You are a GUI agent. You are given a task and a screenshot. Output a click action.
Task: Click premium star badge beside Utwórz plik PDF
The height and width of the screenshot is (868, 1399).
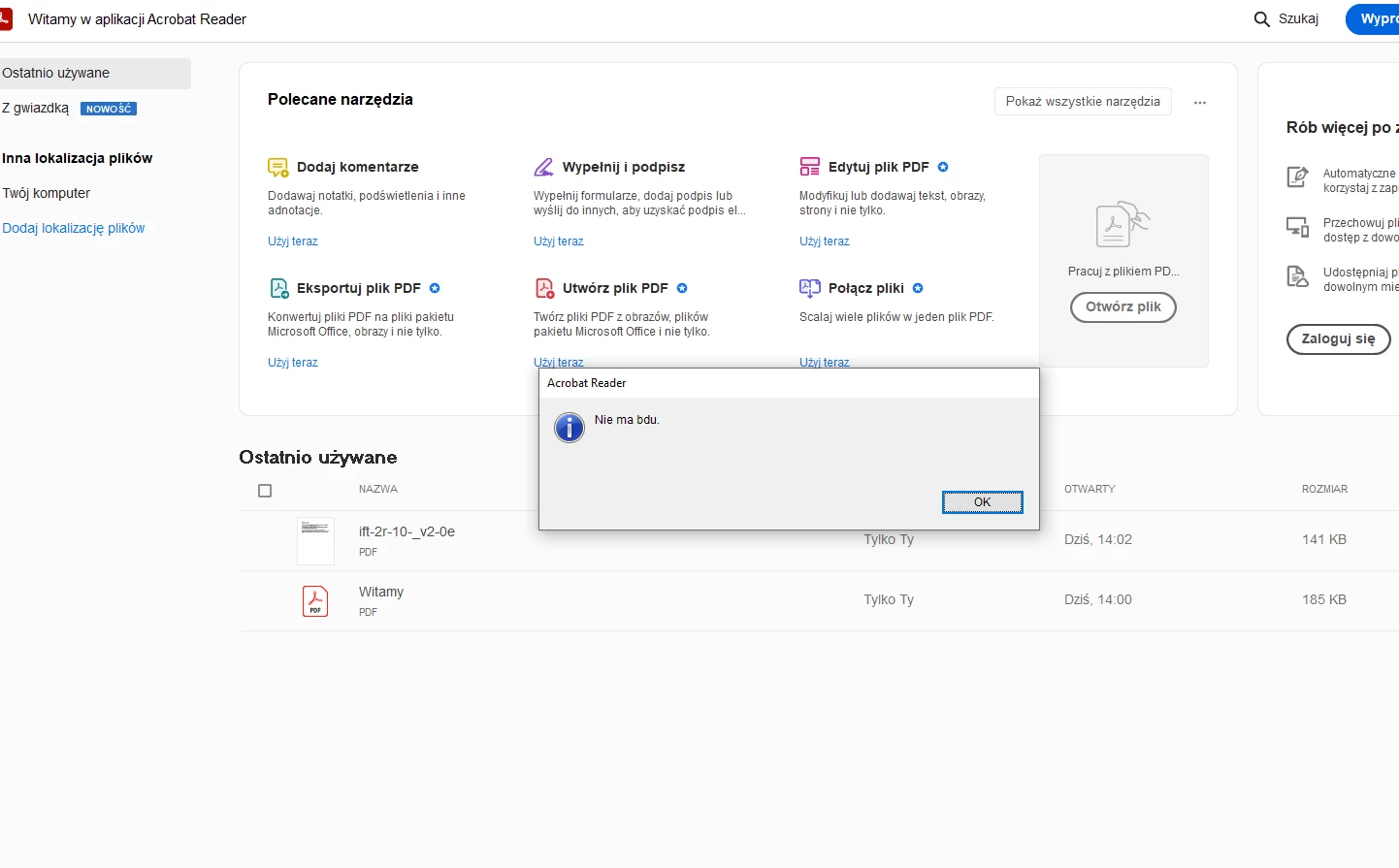pyautogui.click(x=682, y=288)
